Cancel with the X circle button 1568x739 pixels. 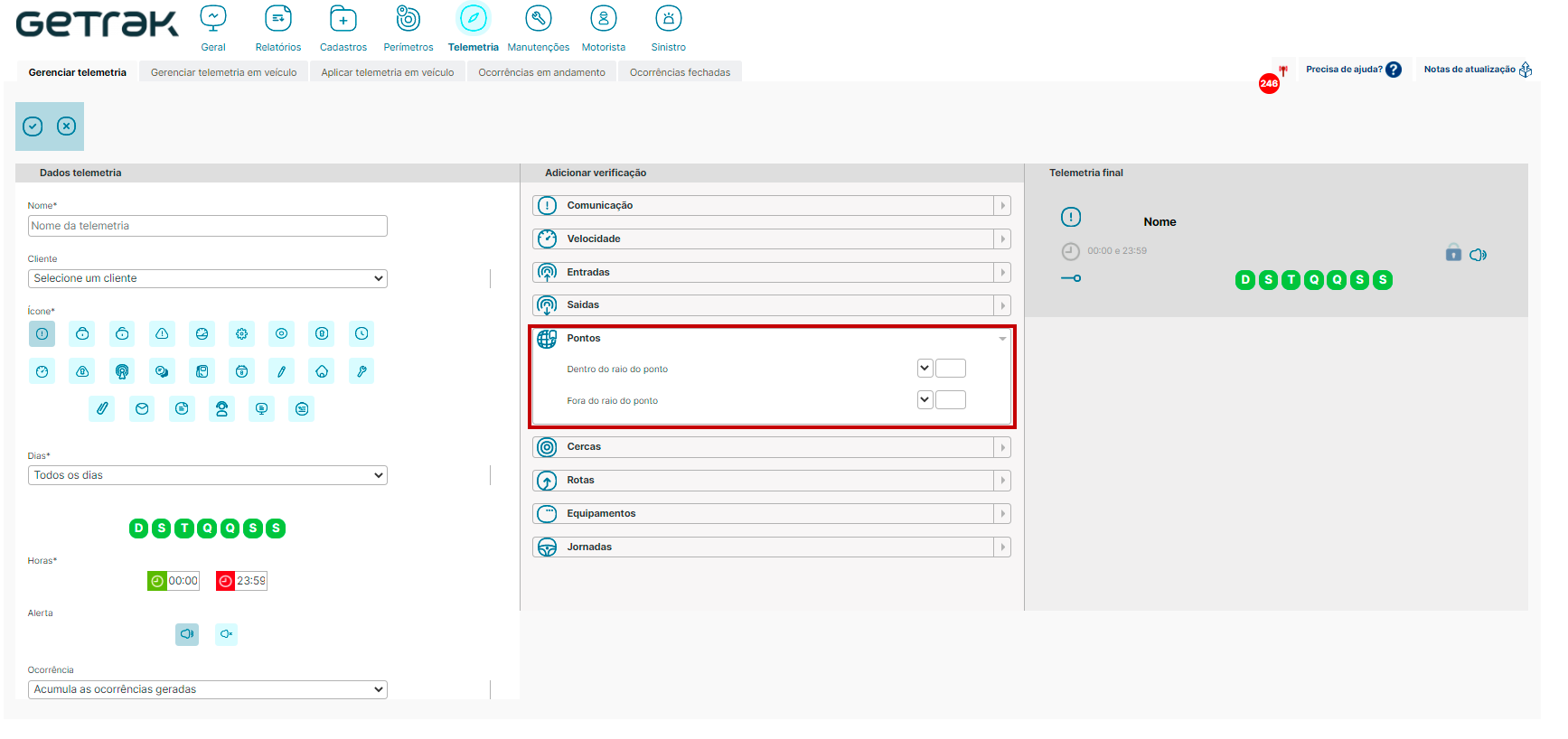click(x=66, y=126)
